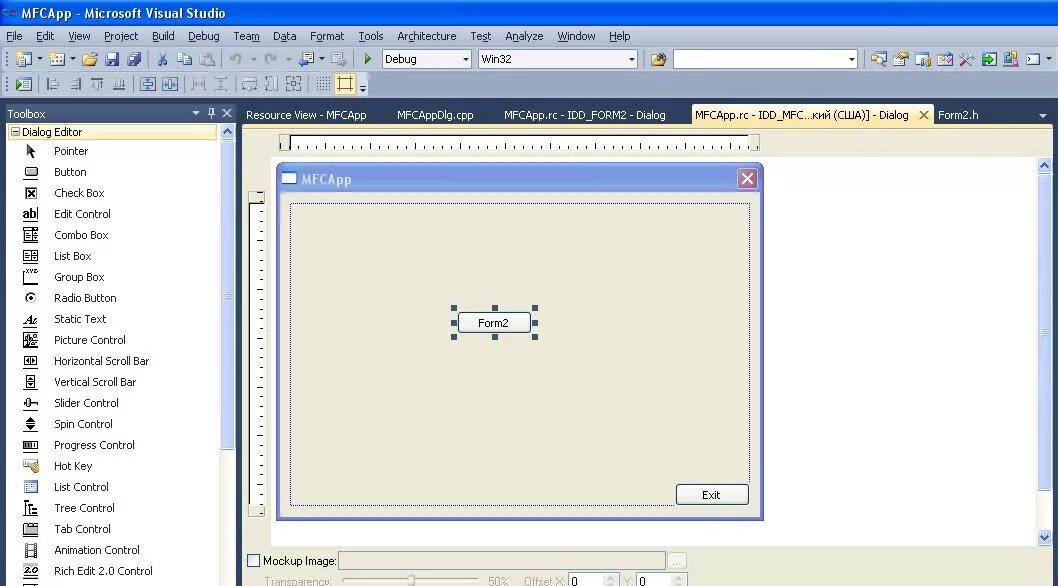Click the Align Lefts icon
The height and width of the screenshot is (586, 1058).
point(52,84)
